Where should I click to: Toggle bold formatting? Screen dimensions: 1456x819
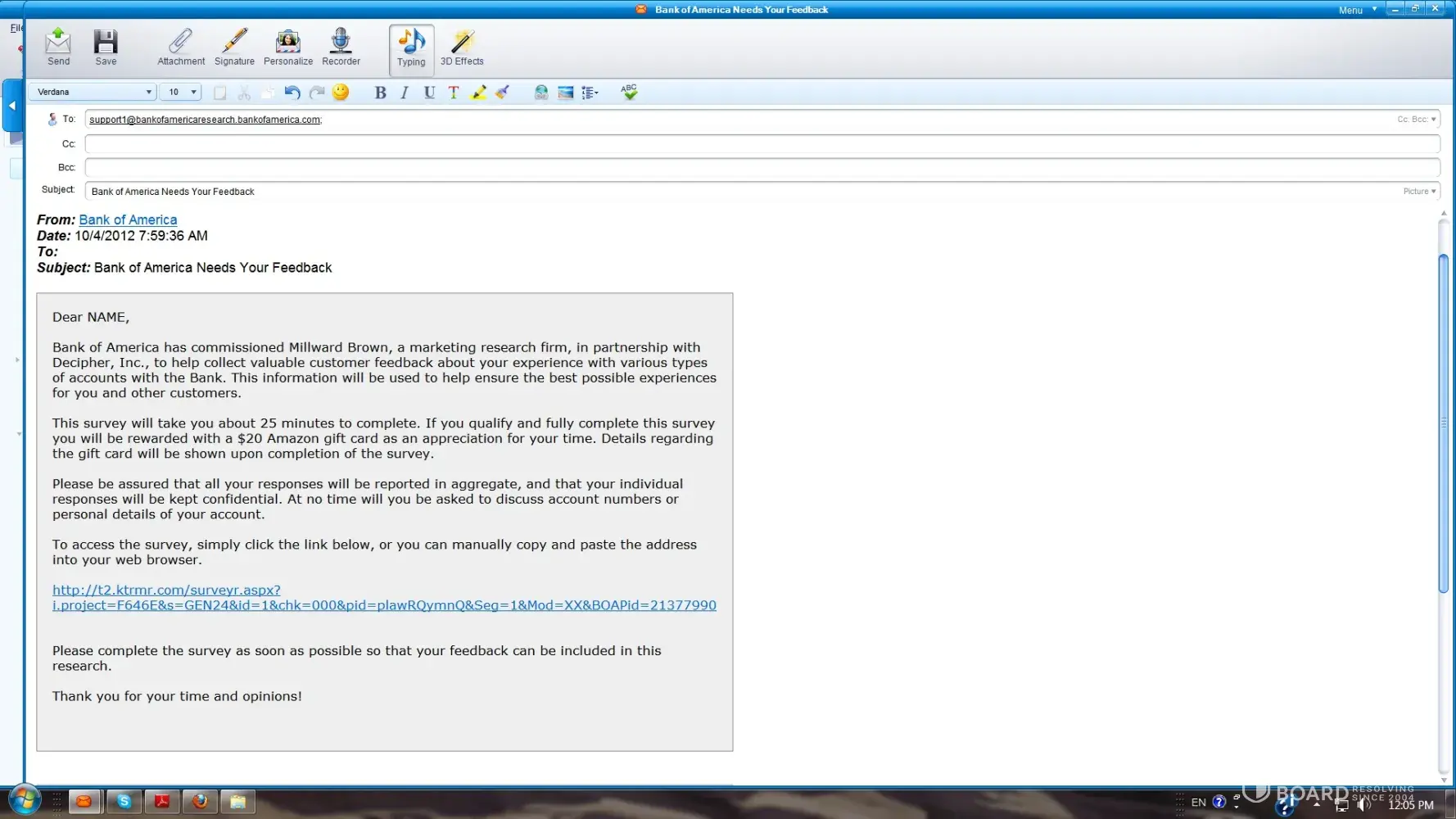[x=380, y=93]
